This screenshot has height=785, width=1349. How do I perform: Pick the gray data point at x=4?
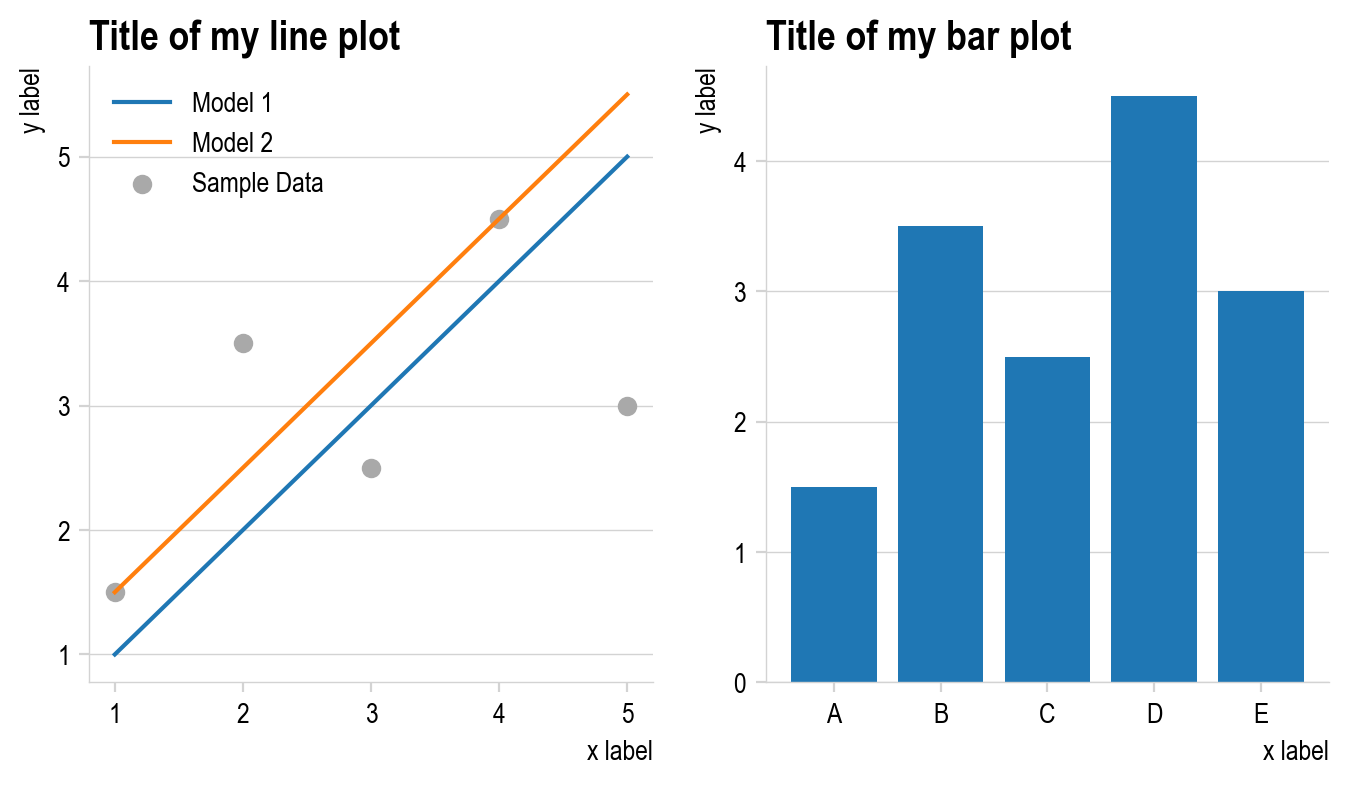499,219
